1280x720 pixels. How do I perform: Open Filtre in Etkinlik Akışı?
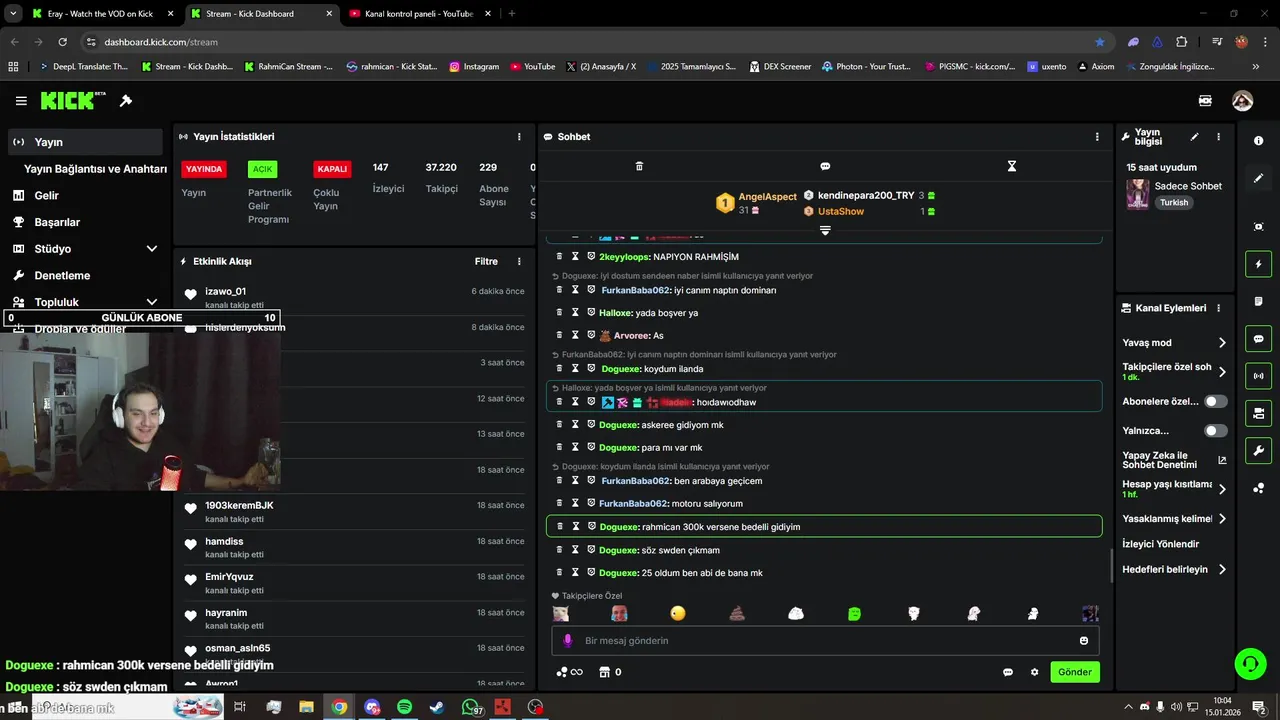point(486,262)
